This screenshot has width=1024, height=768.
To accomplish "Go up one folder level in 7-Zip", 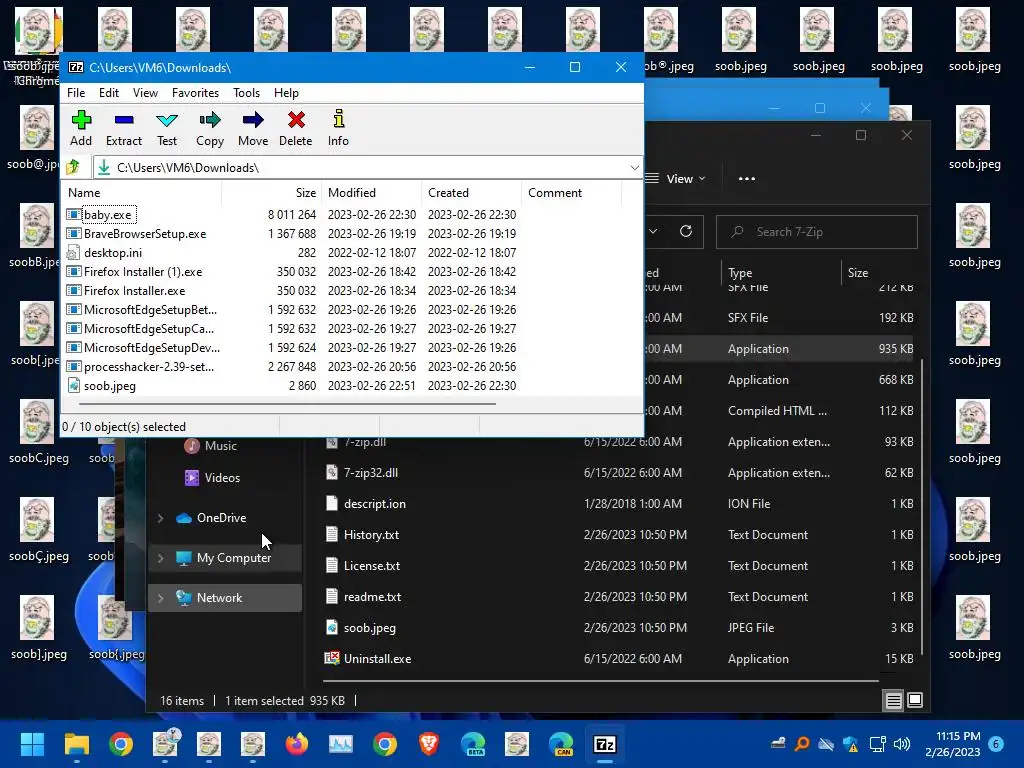I will click(73, 168).
